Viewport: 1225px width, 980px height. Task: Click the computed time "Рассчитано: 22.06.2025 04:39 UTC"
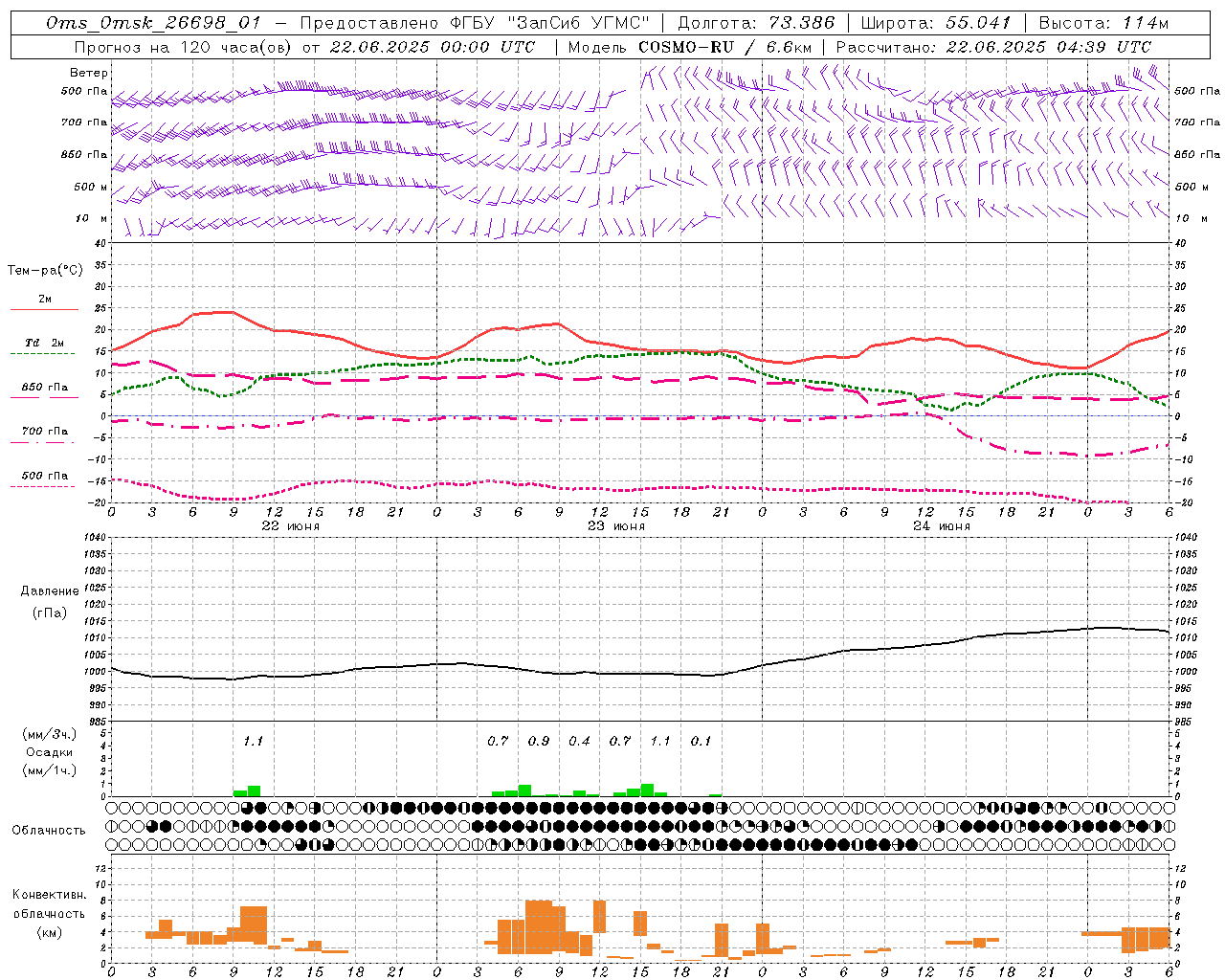[993, 47]
